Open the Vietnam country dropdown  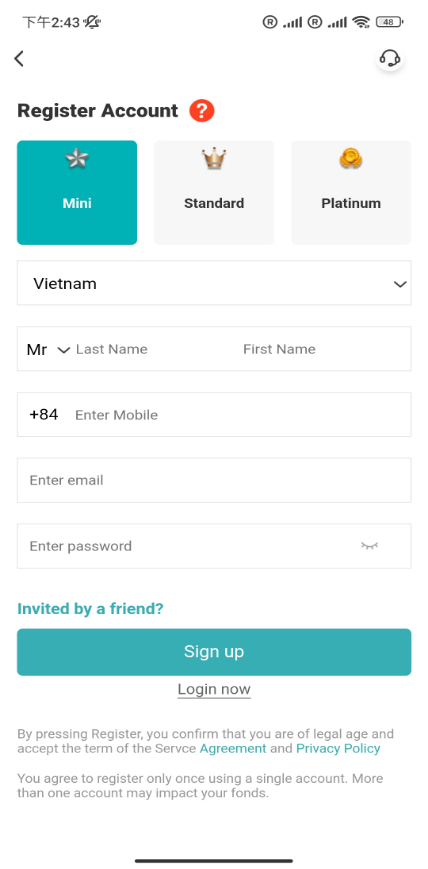pyautogui.click(x=214, y=283)
